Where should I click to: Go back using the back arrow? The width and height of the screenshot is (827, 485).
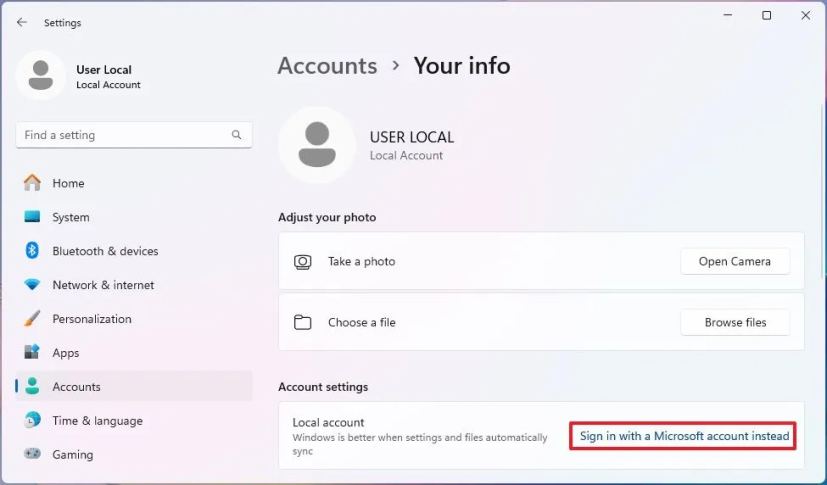tap(22, 22)
